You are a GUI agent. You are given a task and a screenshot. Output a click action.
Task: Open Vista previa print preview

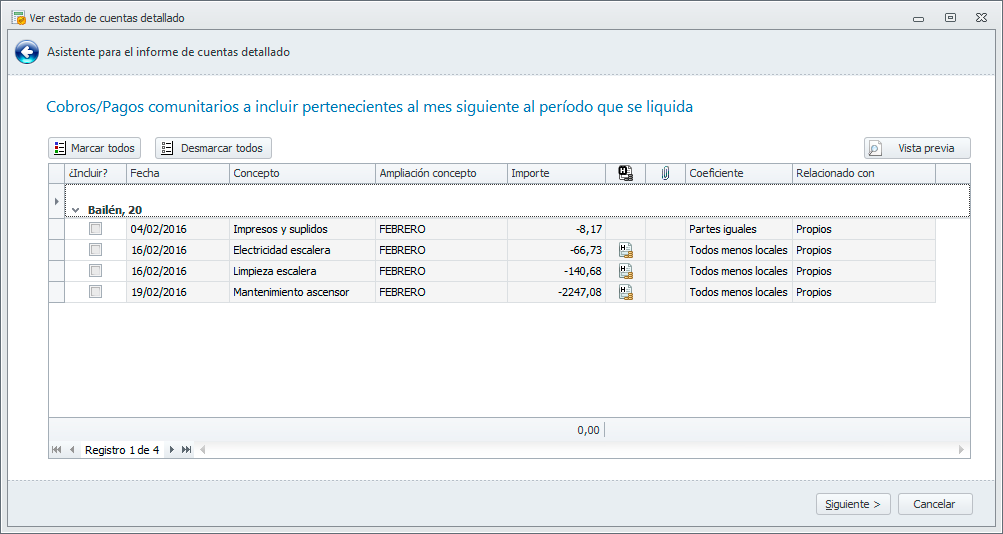[x=917, y=148]
